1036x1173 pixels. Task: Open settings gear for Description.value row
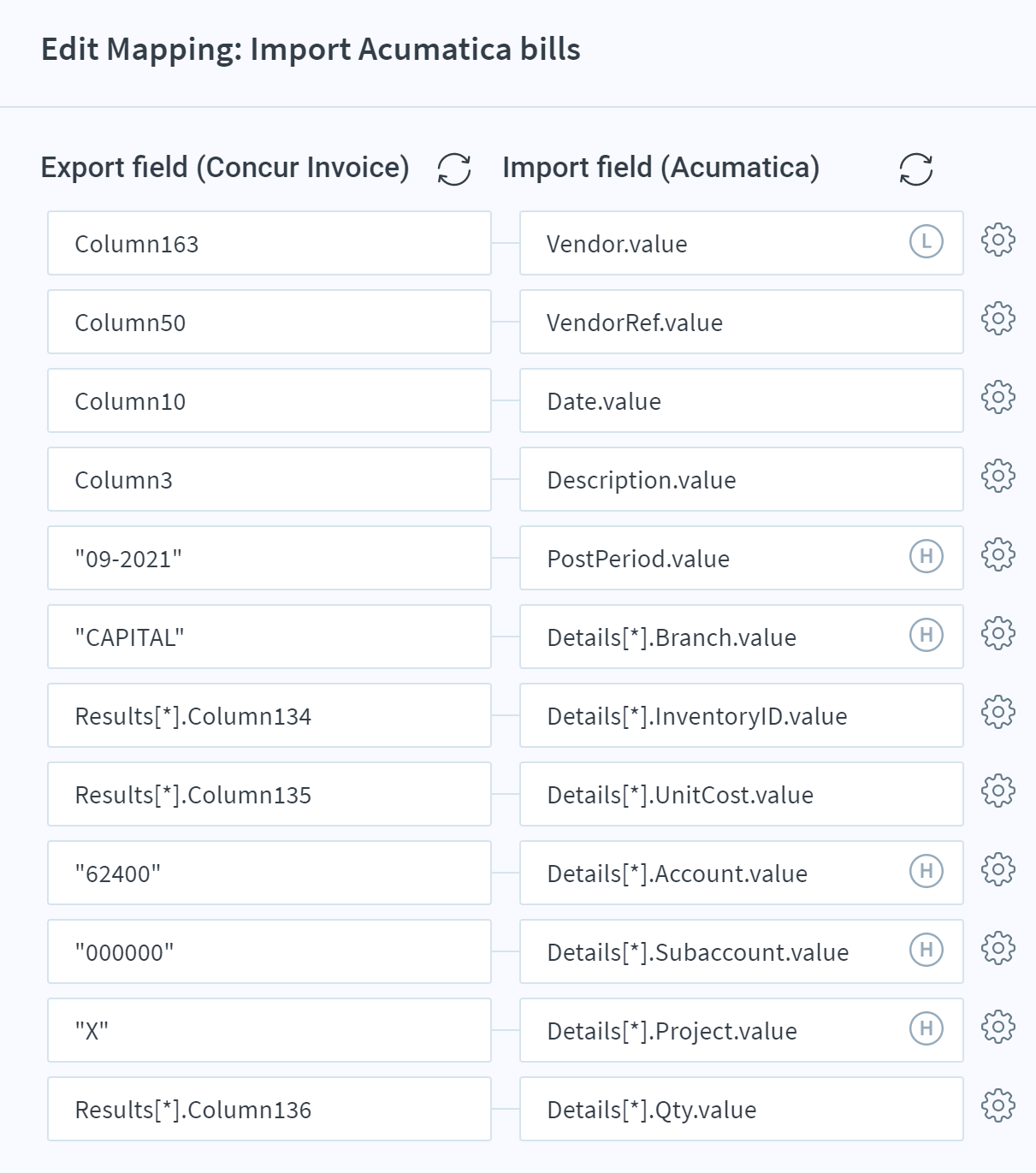tap(998, 477)
